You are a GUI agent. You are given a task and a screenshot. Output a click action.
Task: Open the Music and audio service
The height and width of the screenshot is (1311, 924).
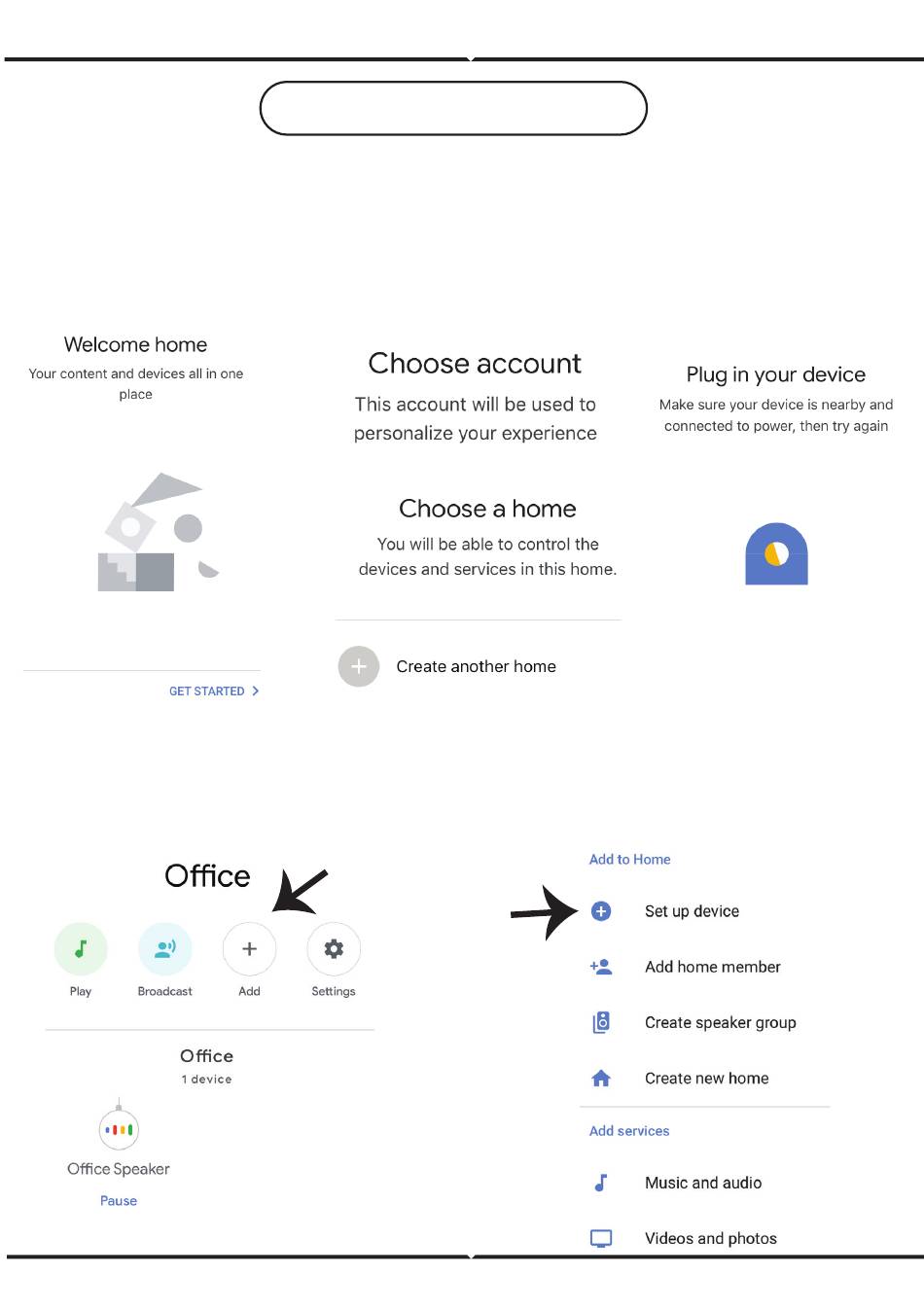point(703,1183)
